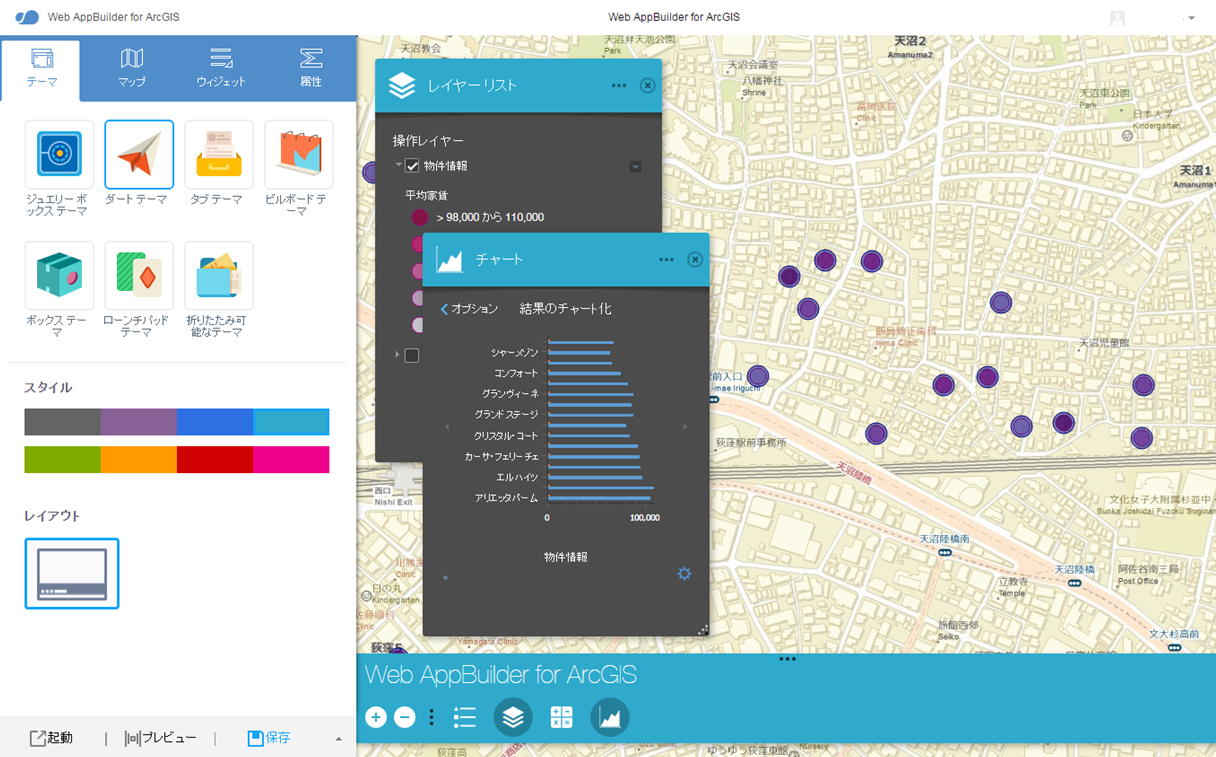Viewport: 1216px width, 757px height.
Task: Click the 保存 save button
Action: pos(269,738)
